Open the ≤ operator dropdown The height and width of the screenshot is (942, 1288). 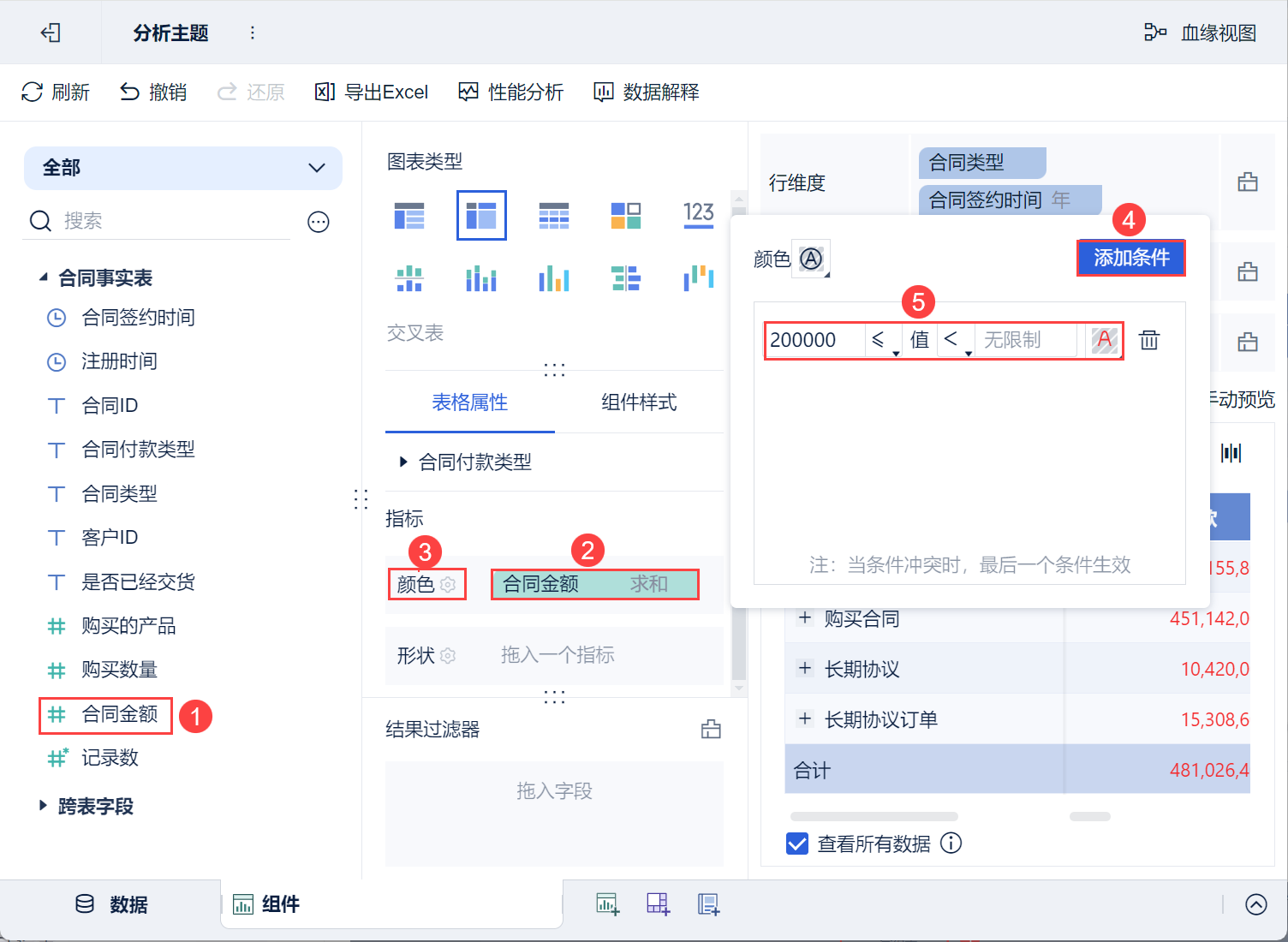(x=883, y=340)
